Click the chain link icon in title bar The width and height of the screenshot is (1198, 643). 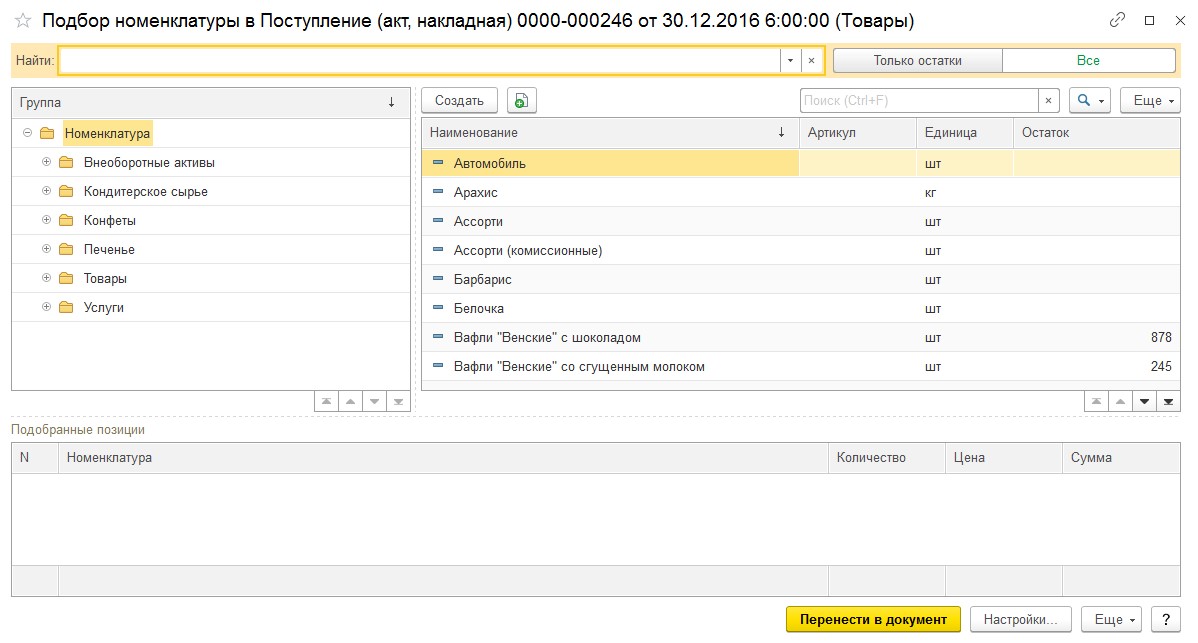tap(1116, 19)
